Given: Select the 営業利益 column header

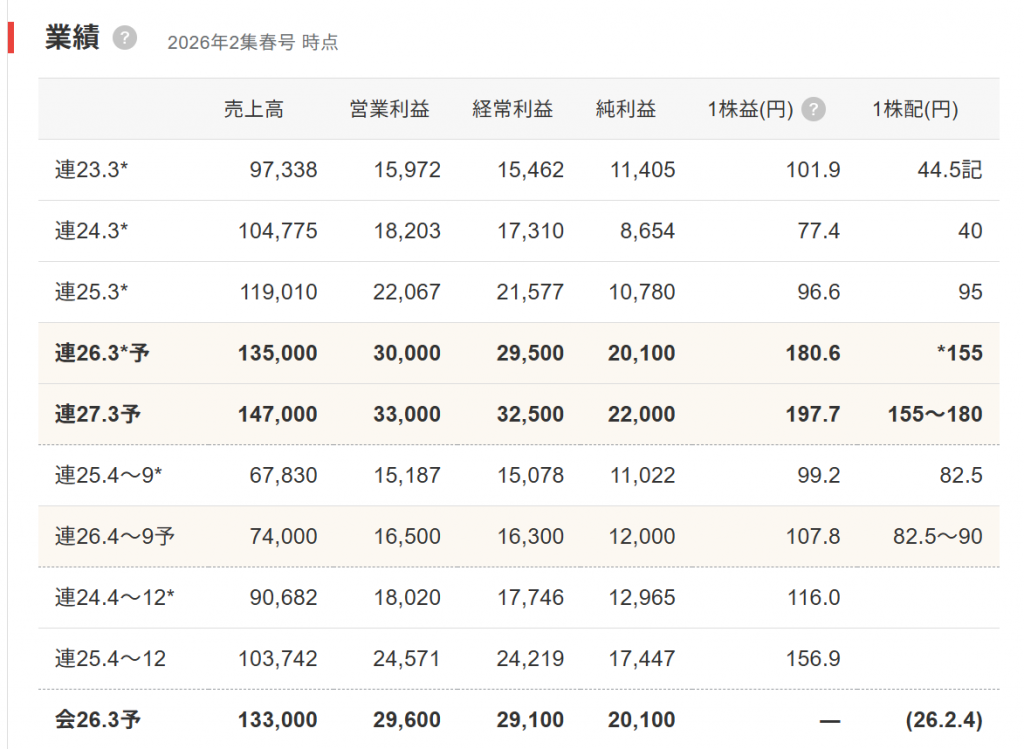Looking at the screenshot, I should [x=389, y=110].
